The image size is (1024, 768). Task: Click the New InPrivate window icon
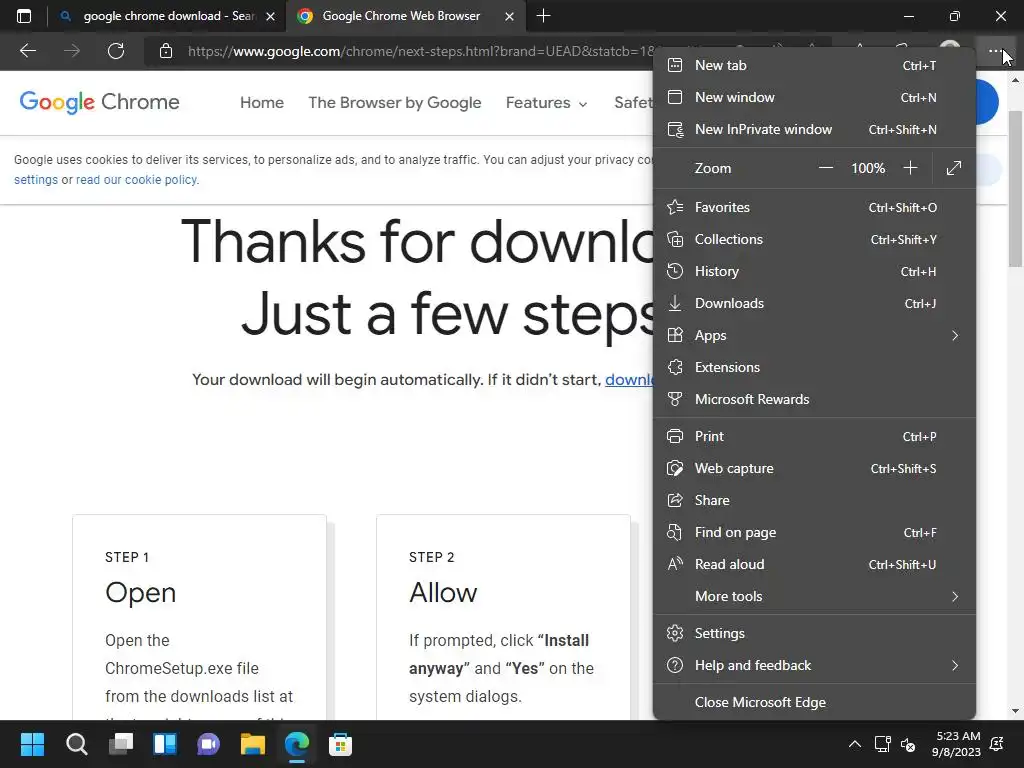675,129
